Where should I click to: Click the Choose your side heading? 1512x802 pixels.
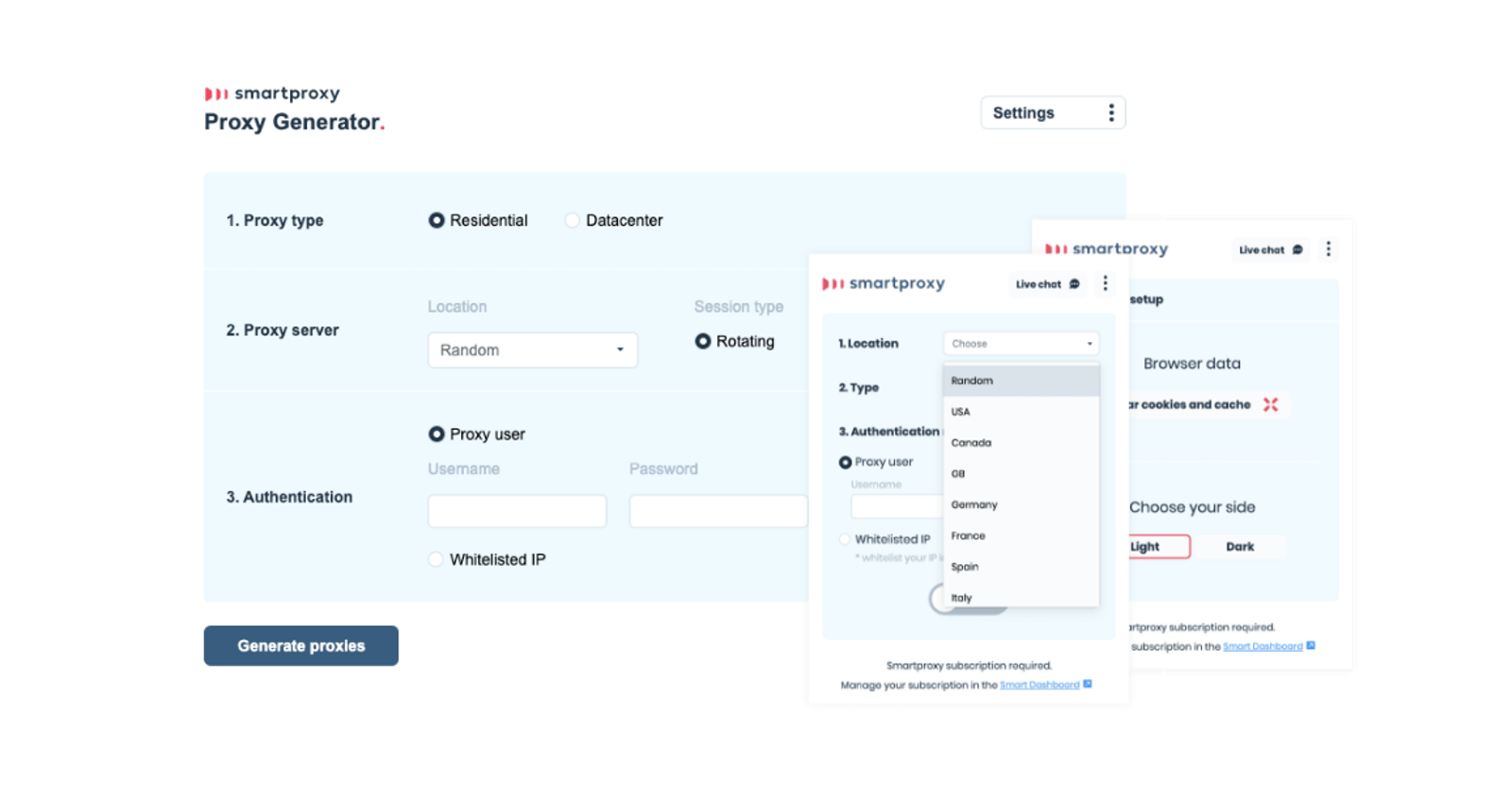coord(1193,507)
